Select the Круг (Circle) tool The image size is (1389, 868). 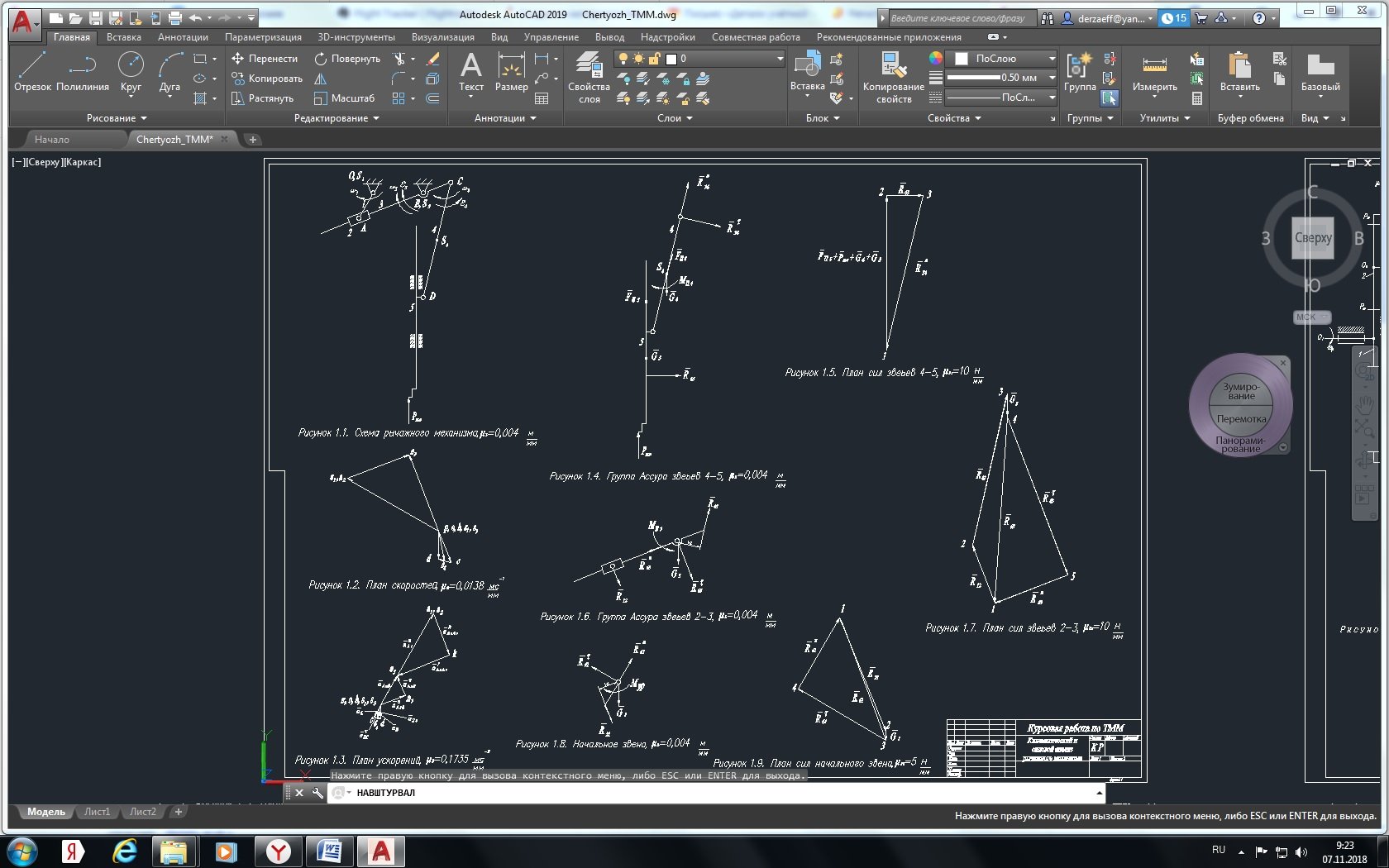point(131,71)
